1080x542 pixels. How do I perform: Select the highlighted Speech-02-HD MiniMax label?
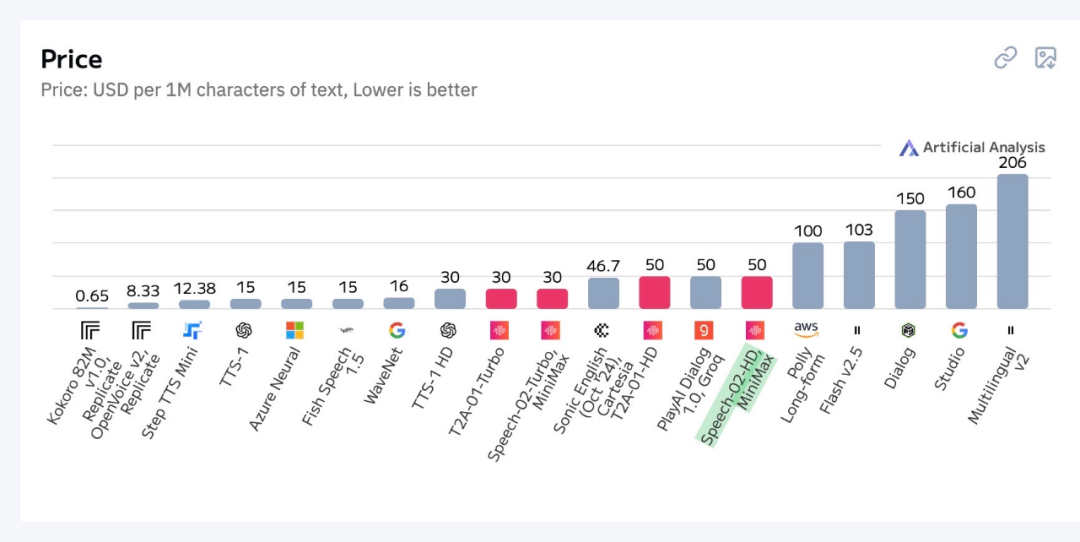[732, 395]
